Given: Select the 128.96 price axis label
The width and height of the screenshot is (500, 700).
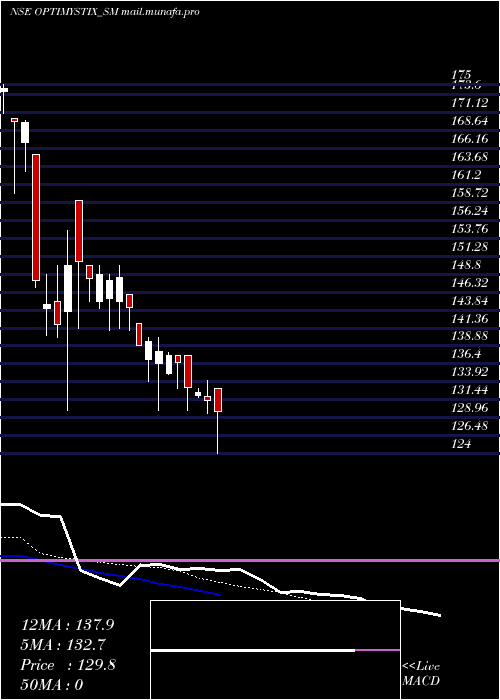Looking at the screenshot, I should point(469,408).
